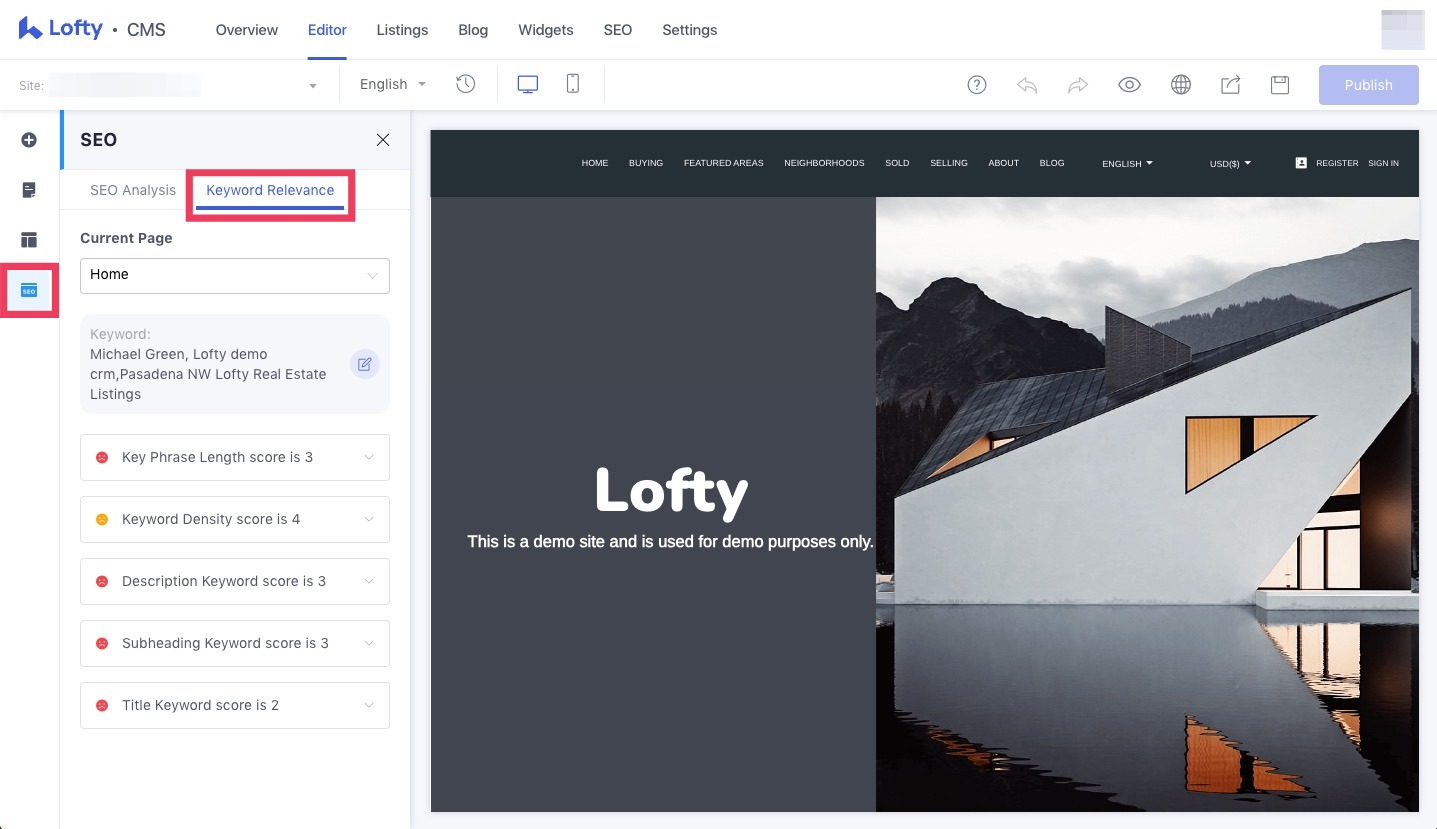Click SELLING in preview navigation
This screenshot has height=829, width=1437.
(949, 163)
